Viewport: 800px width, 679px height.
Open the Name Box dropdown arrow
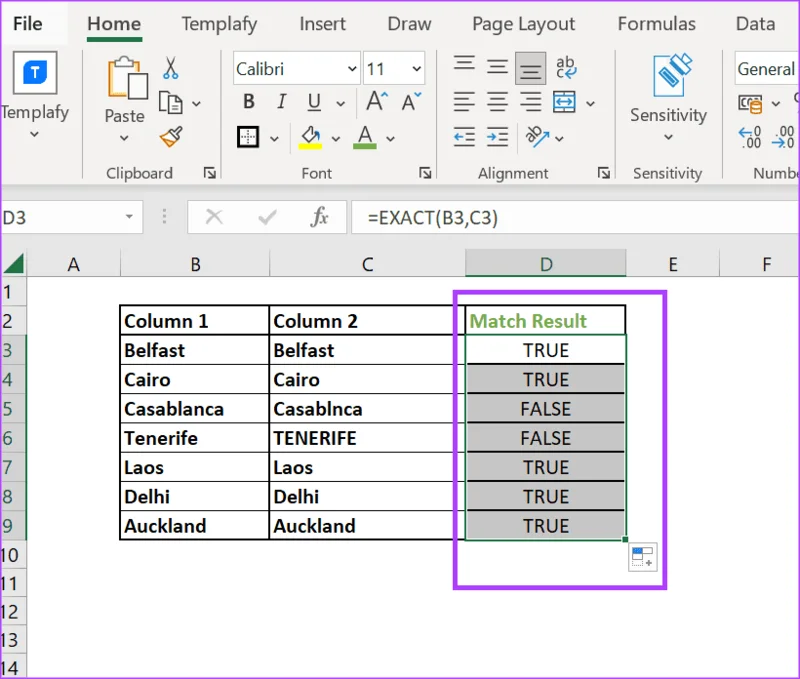(129, 217)
